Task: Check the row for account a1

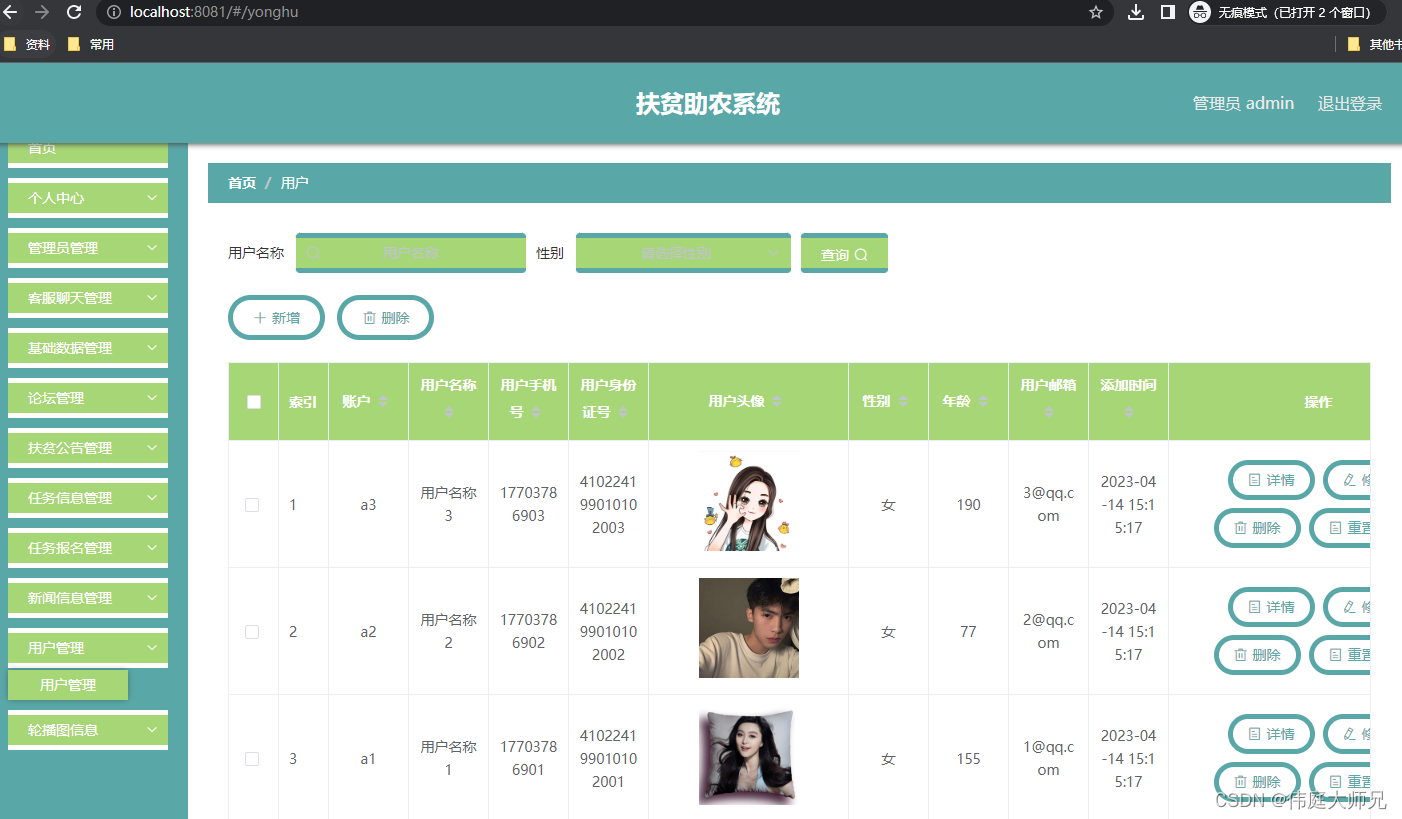Action: click(x=252, y=759)
